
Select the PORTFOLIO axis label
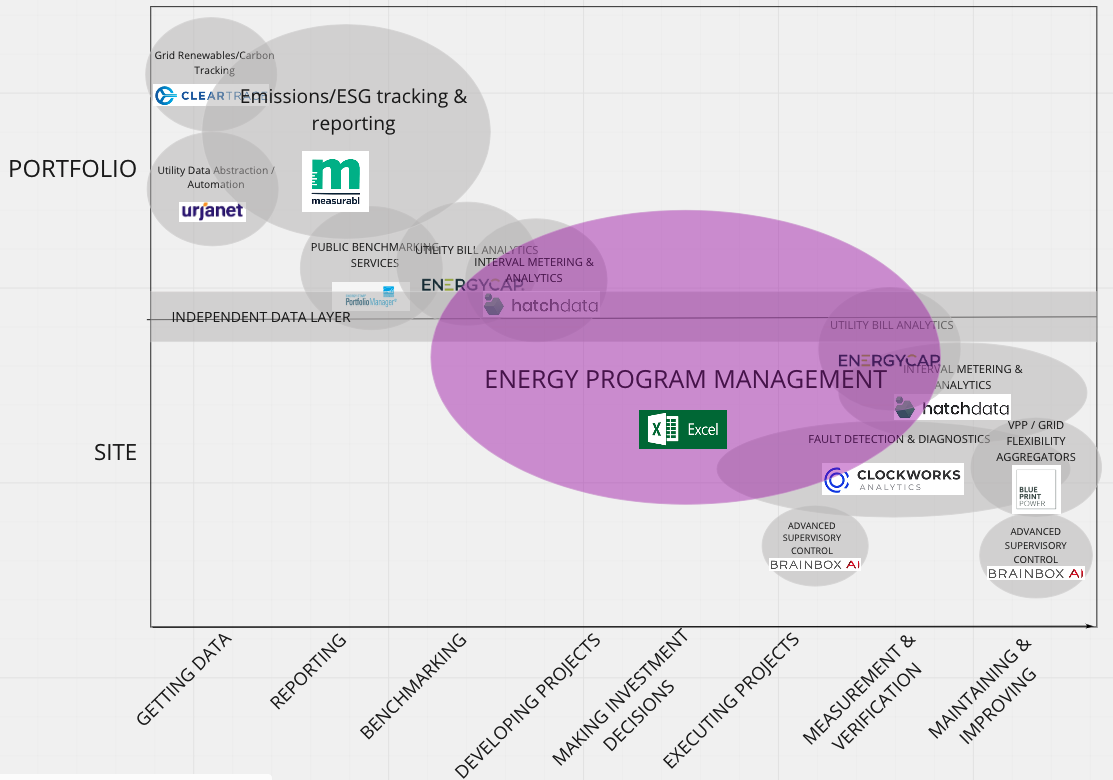72,169
